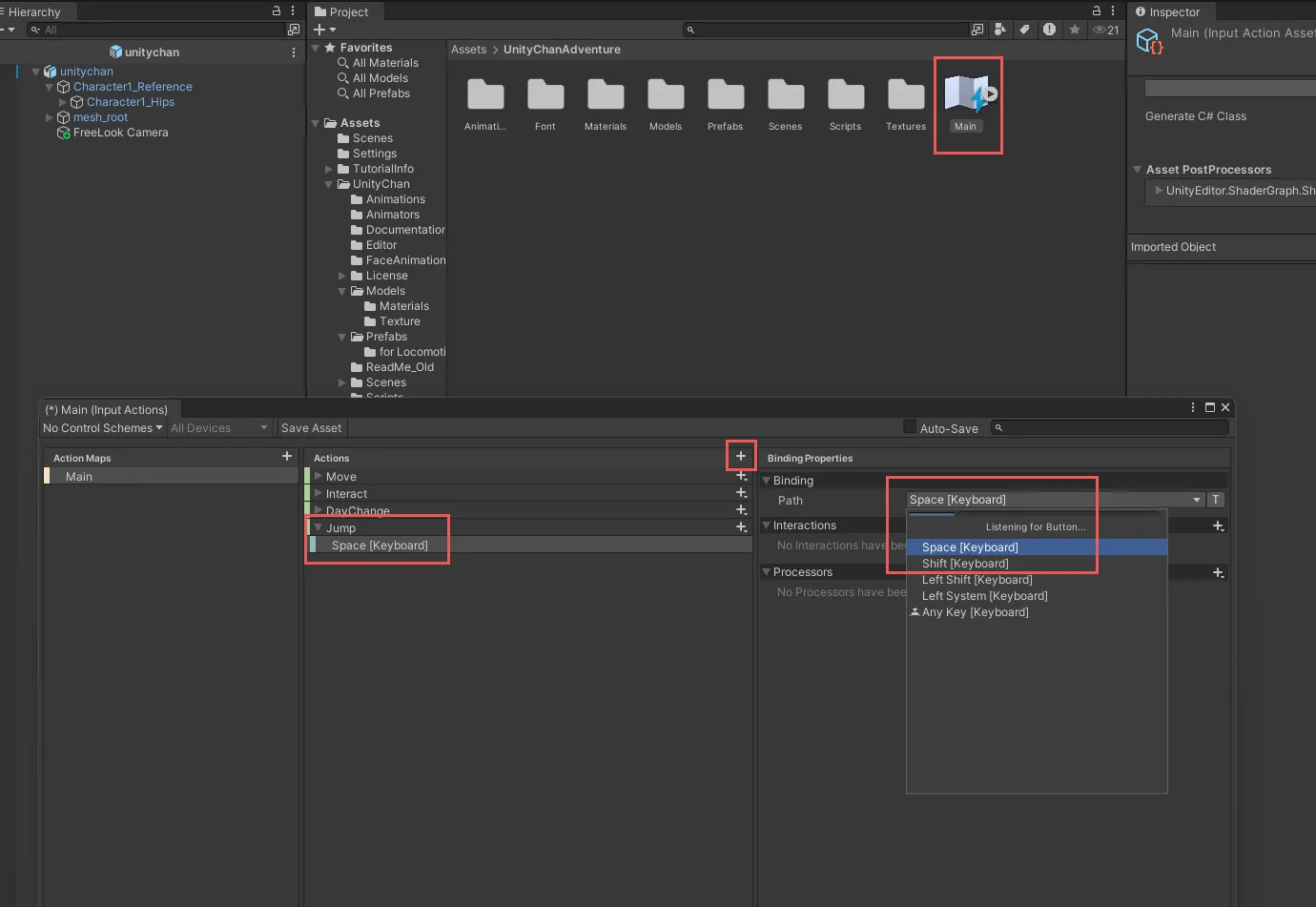Add a binding to the Move action
1316x907 pixels.
(741, 476)
